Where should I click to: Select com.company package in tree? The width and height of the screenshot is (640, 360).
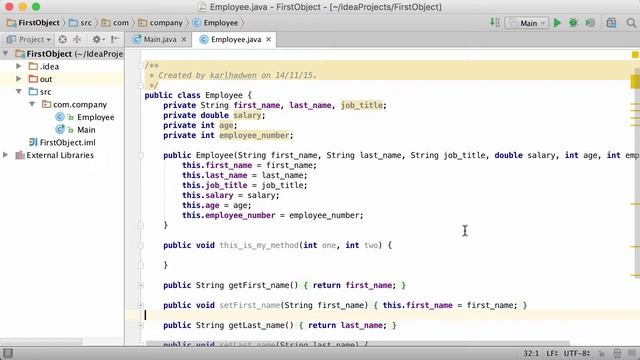coord(80,104)
